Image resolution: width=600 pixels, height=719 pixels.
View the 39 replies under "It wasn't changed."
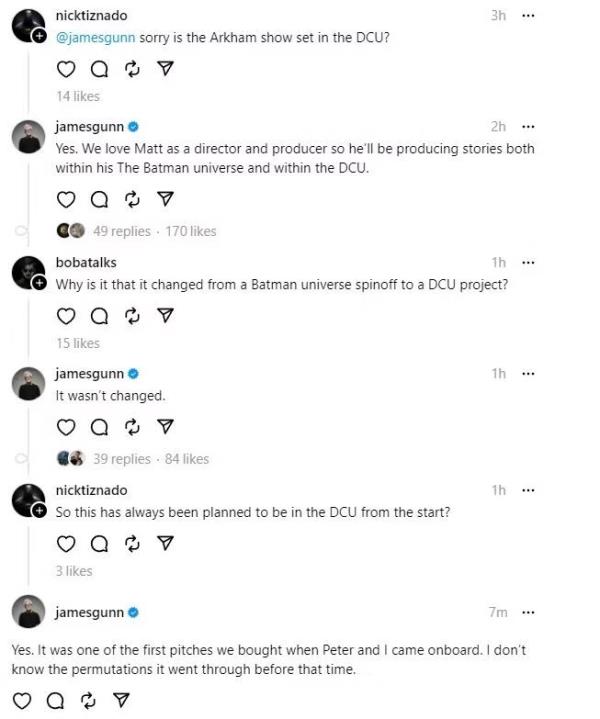(121, 459)
